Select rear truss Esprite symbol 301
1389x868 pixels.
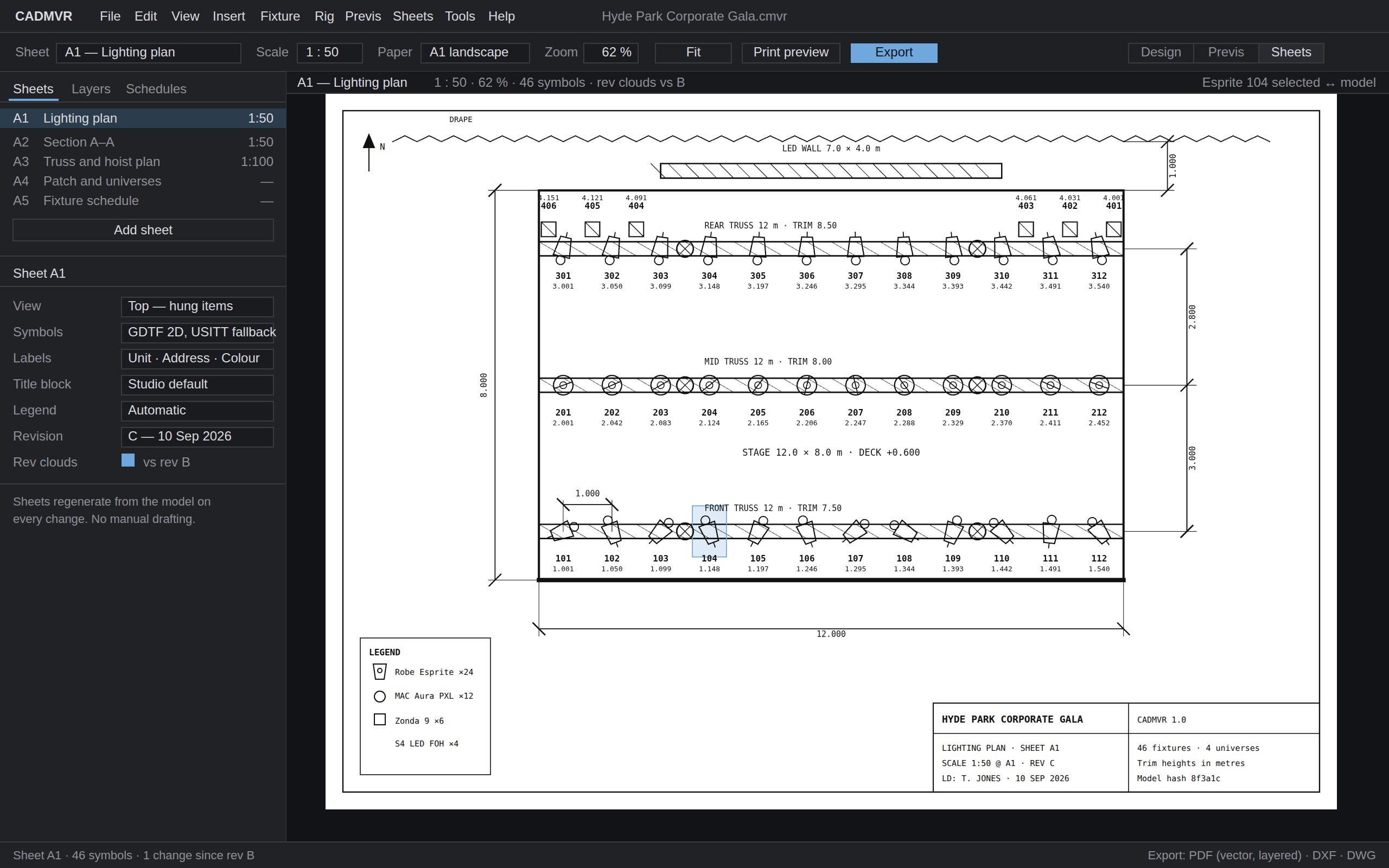pyautogui.click(x=563, y=248)
